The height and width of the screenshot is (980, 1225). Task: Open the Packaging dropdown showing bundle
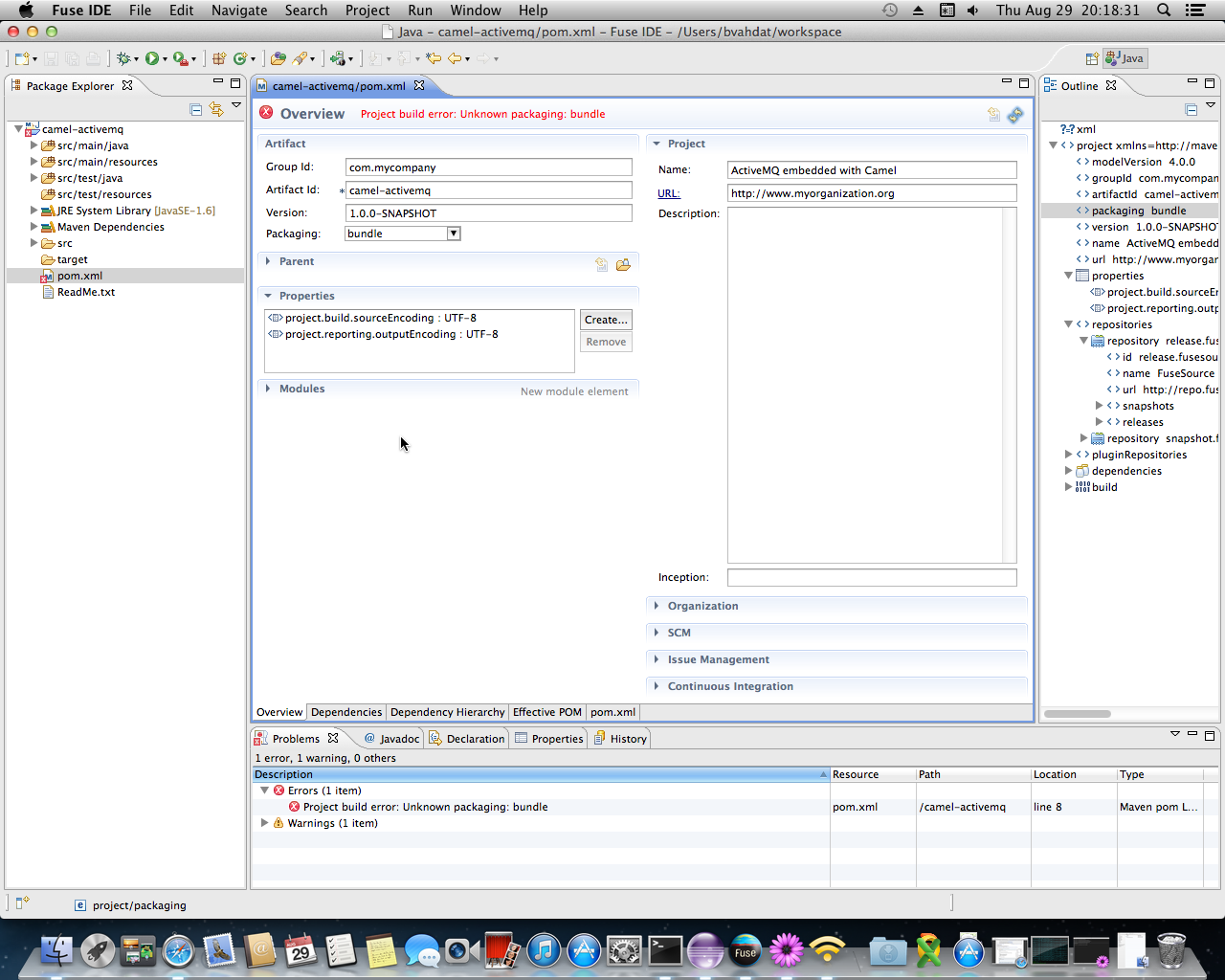[453, 233]
